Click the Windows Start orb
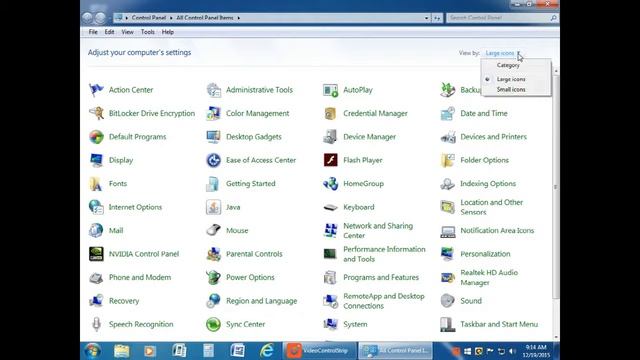This screenshot has width=640, height=360. [x=93, y=351]
